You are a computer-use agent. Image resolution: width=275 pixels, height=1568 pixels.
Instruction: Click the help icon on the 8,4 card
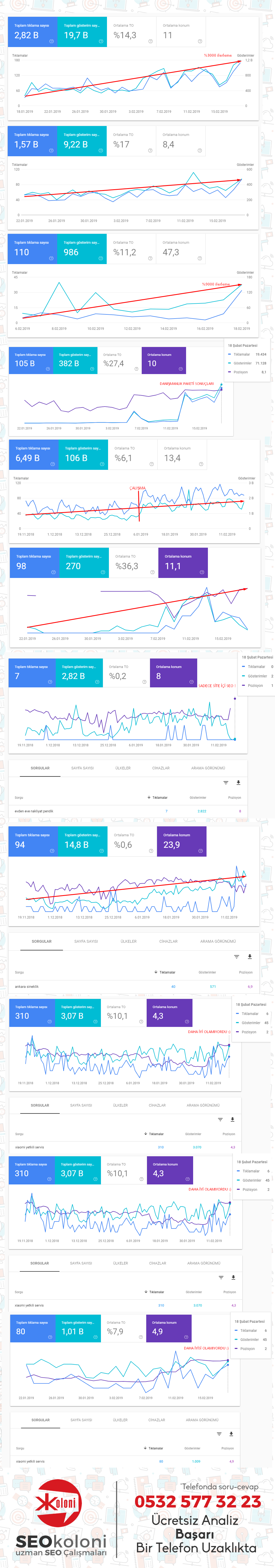coord(200,150)
